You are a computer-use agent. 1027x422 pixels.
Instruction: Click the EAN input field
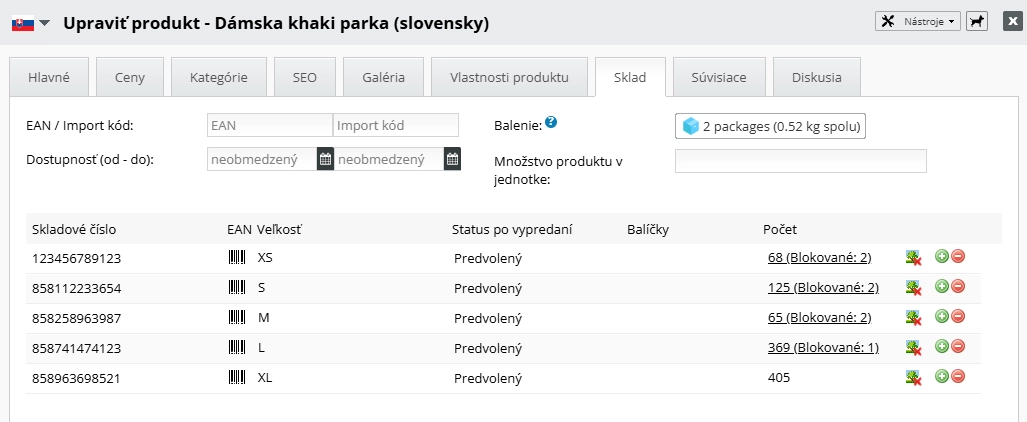point(269,125)
